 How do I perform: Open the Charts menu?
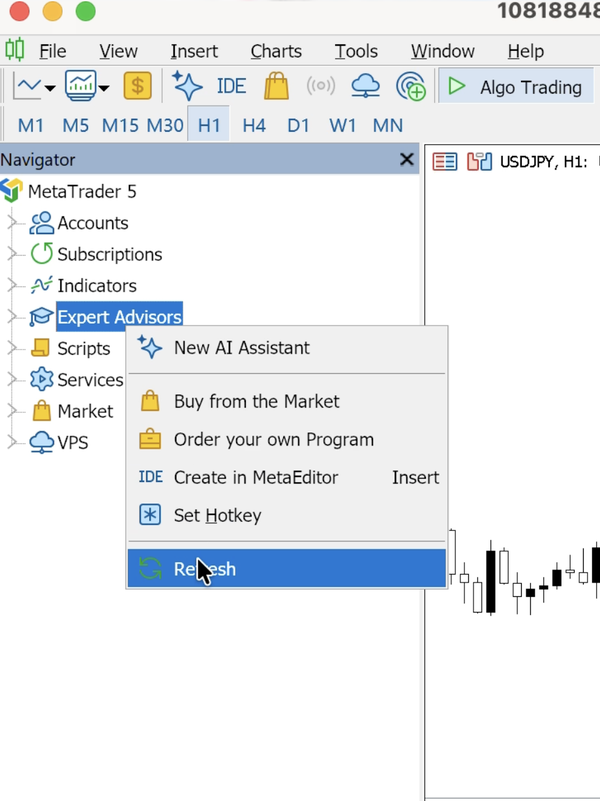276,51
